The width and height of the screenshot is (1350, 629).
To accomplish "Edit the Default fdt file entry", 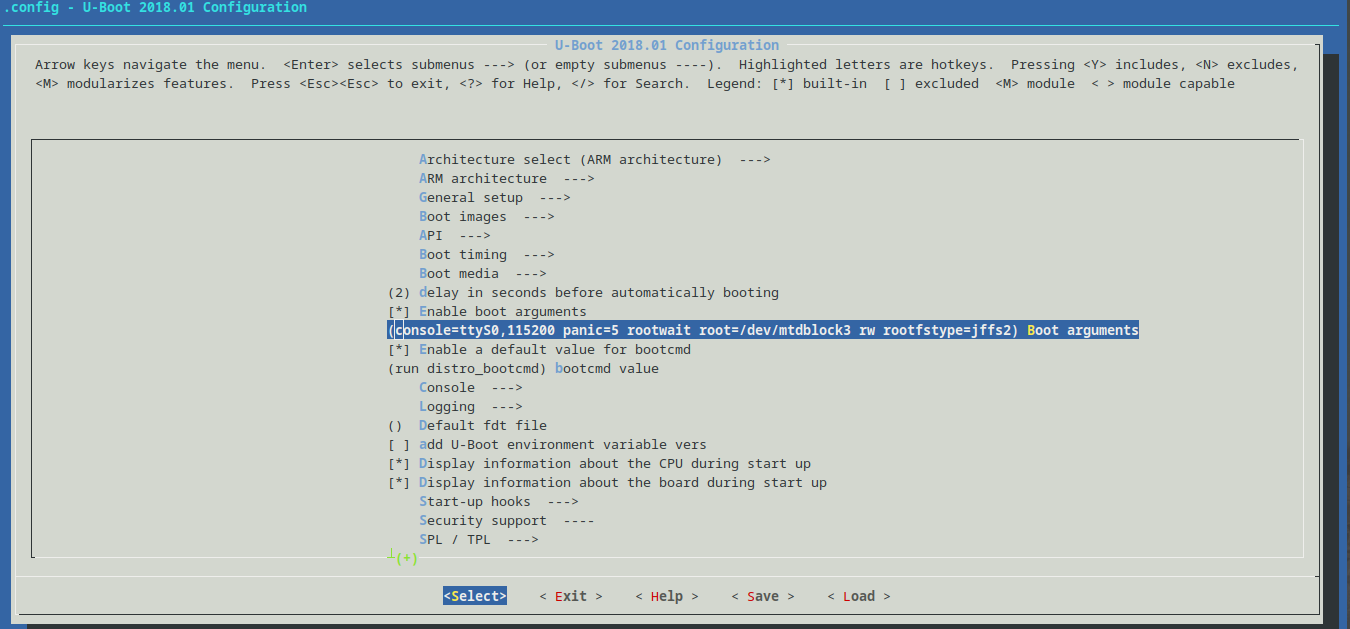I will click(467, 426).
